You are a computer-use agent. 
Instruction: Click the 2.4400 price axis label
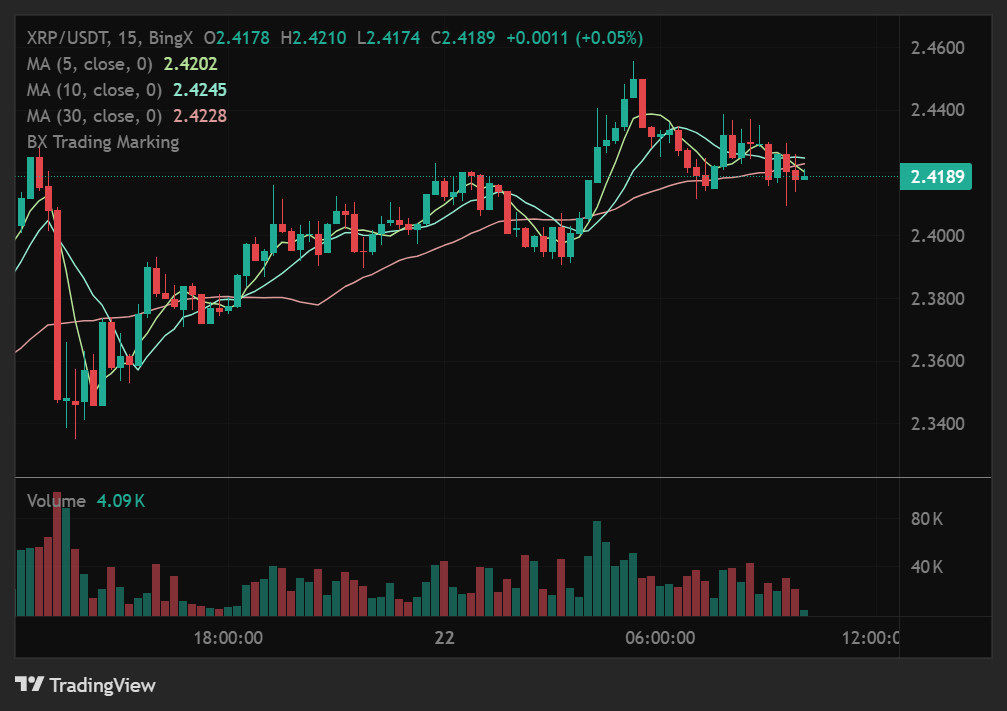(x=938, y=110)
